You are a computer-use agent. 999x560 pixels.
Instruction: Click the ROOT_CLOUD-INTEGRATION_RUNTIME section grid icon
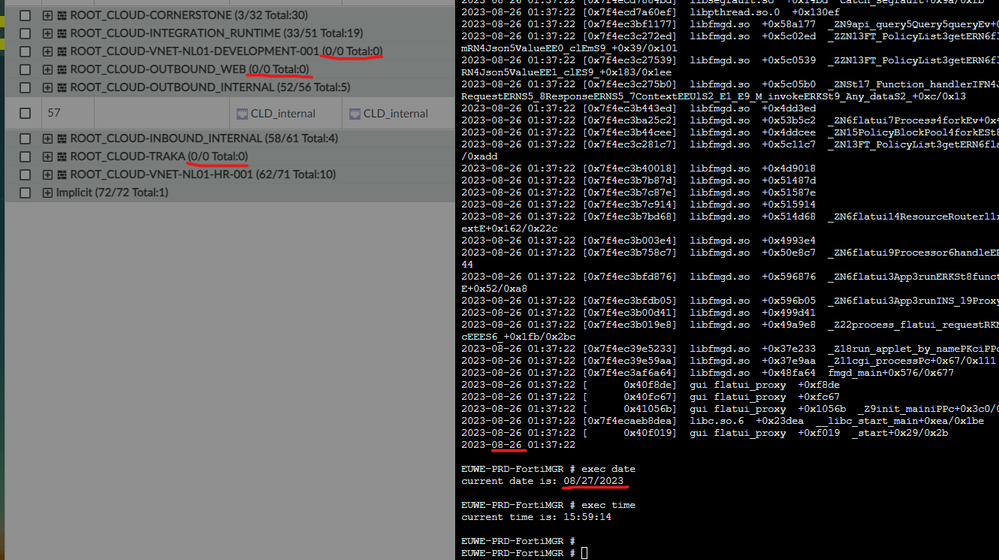click(62, 33)
